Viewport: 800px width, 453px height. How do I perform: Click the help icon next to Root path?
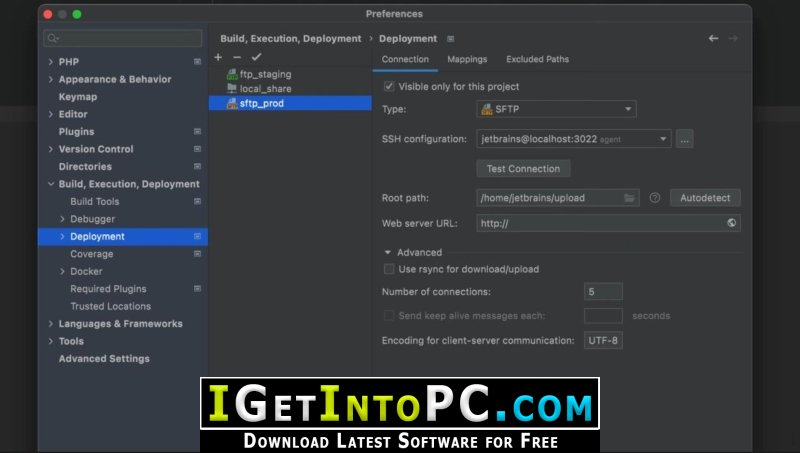pos(655,198)
